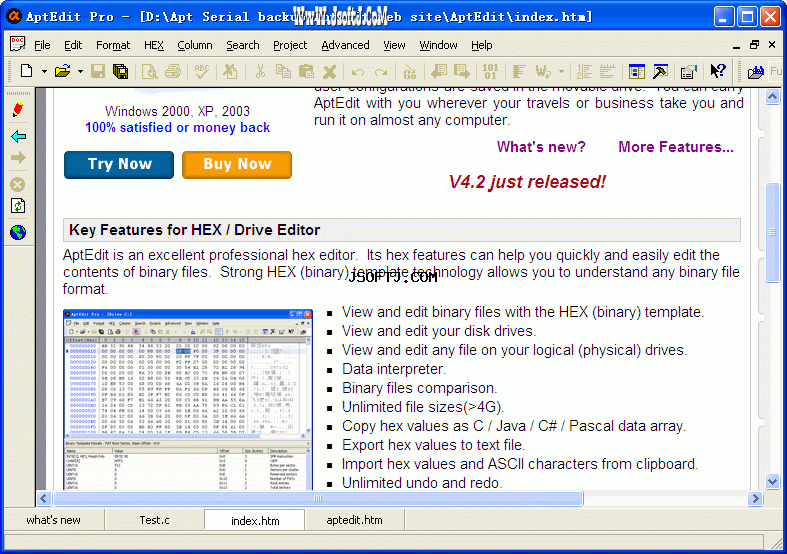Click the Cut scissors icon

coord(260,71)
